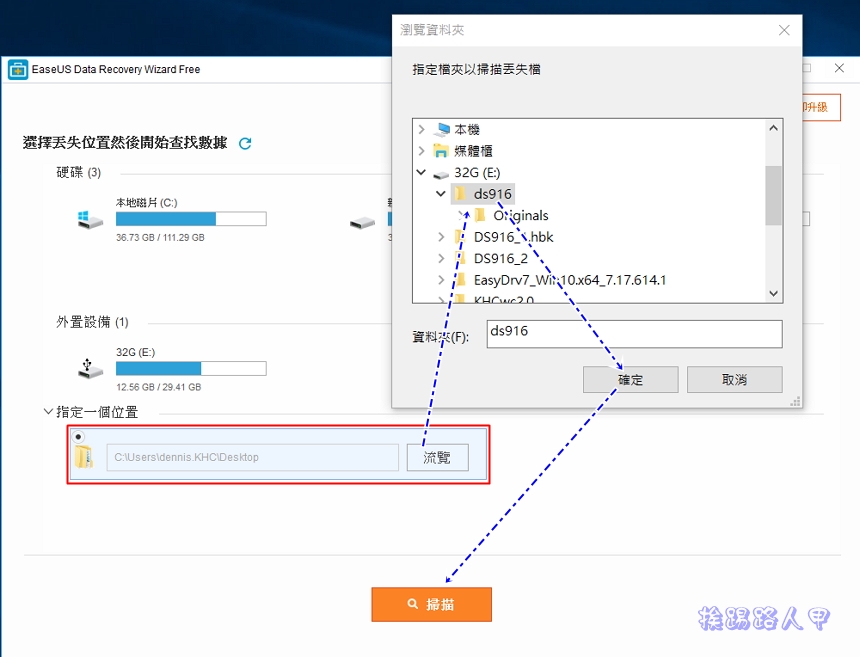
Task: Click the 36.73 GB / 111.29 GB size text
Action: (160, 237)
